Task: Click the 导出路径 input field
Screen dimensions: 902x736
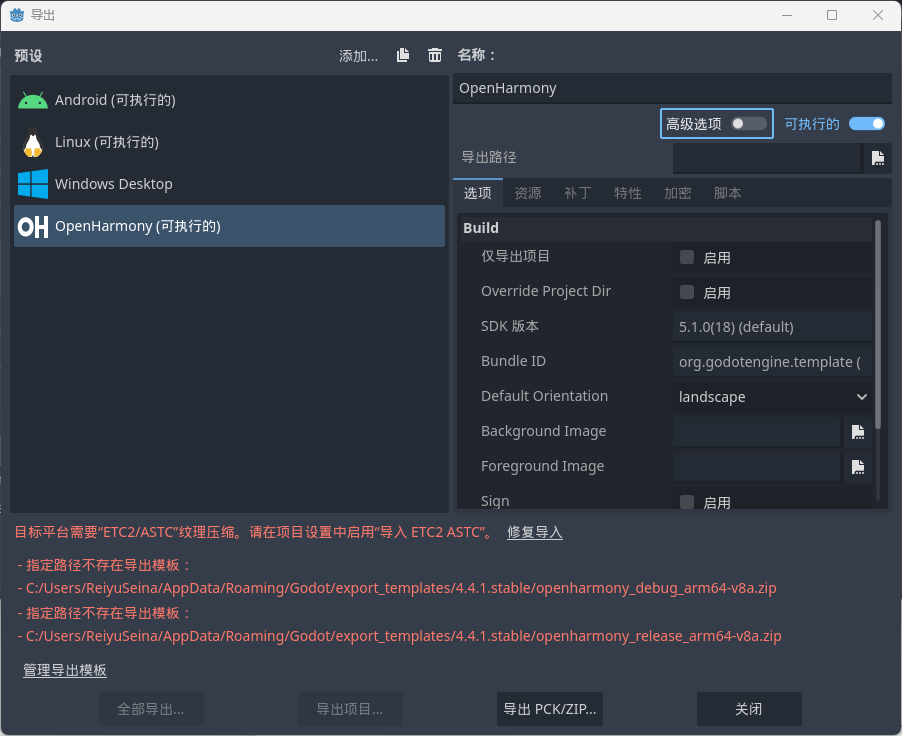Action: (767, 158)
